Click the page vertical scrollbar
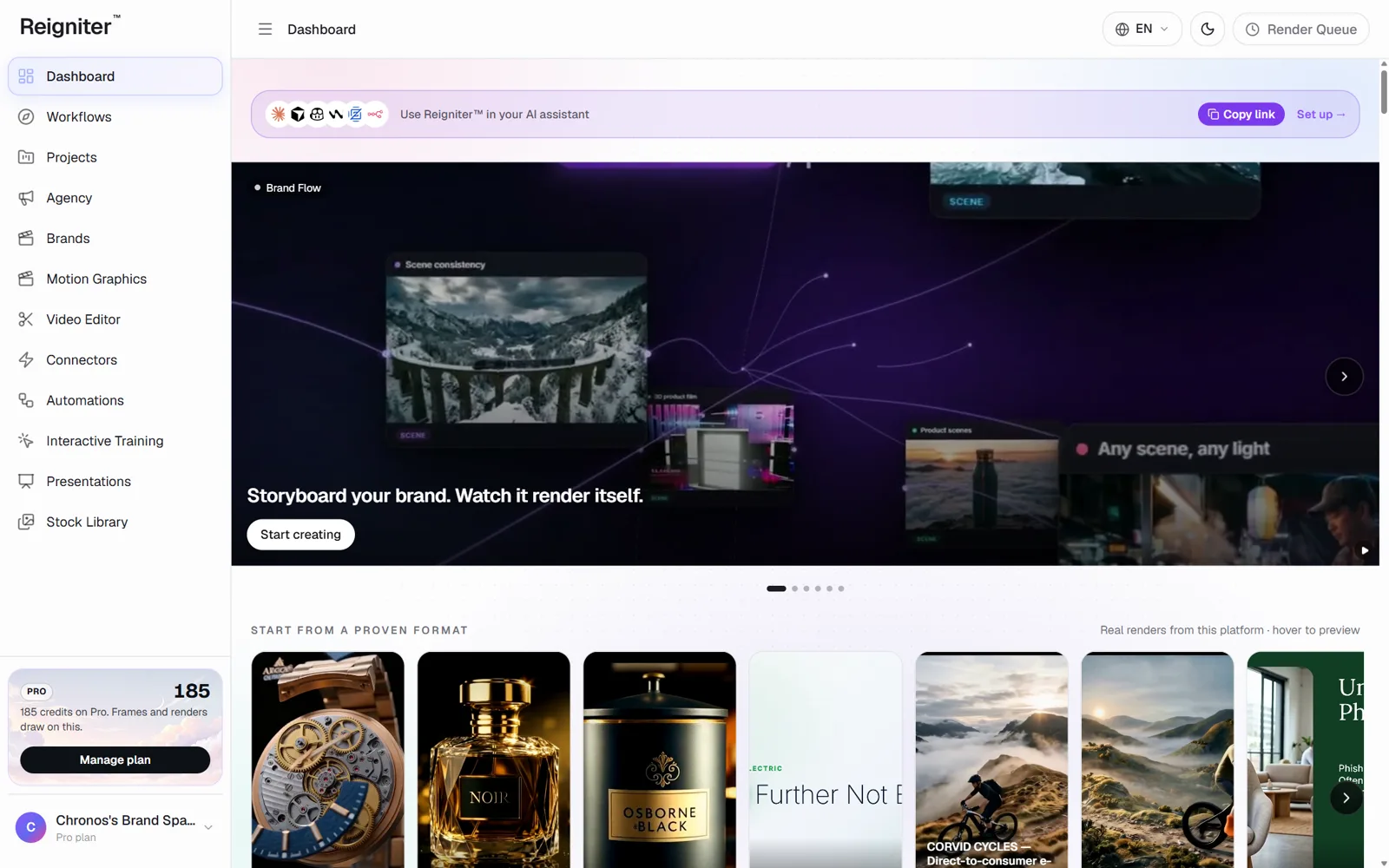 [1384, 90]
